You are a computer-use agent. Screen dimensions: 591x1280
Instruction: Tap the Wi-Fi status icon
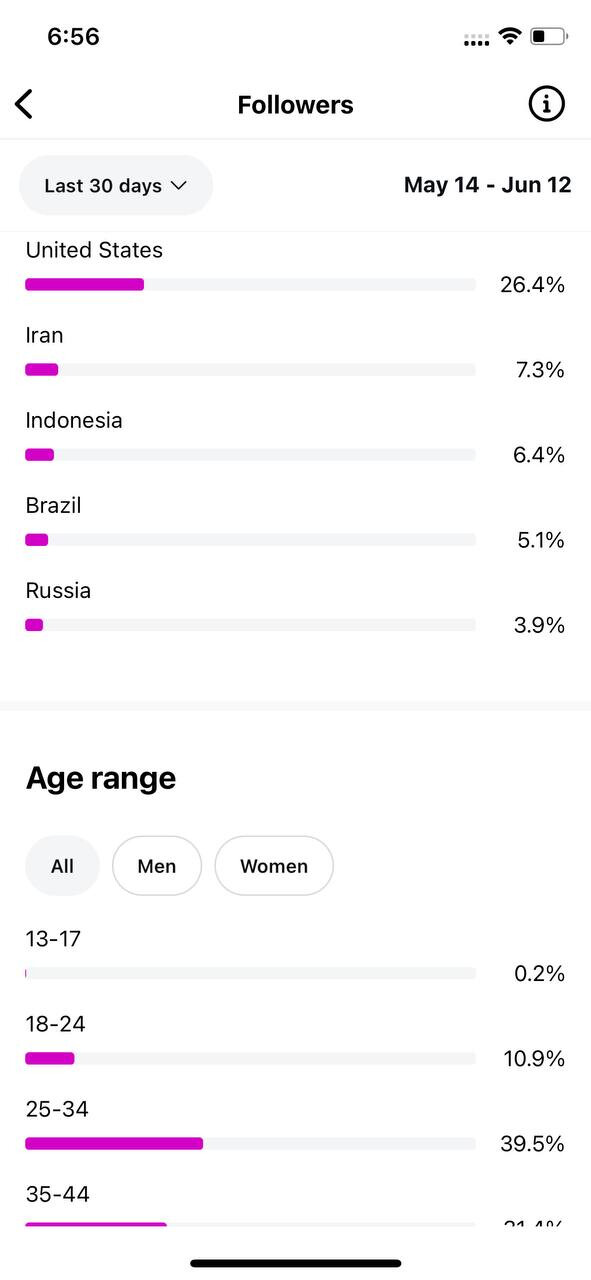[x=510, y=37]
